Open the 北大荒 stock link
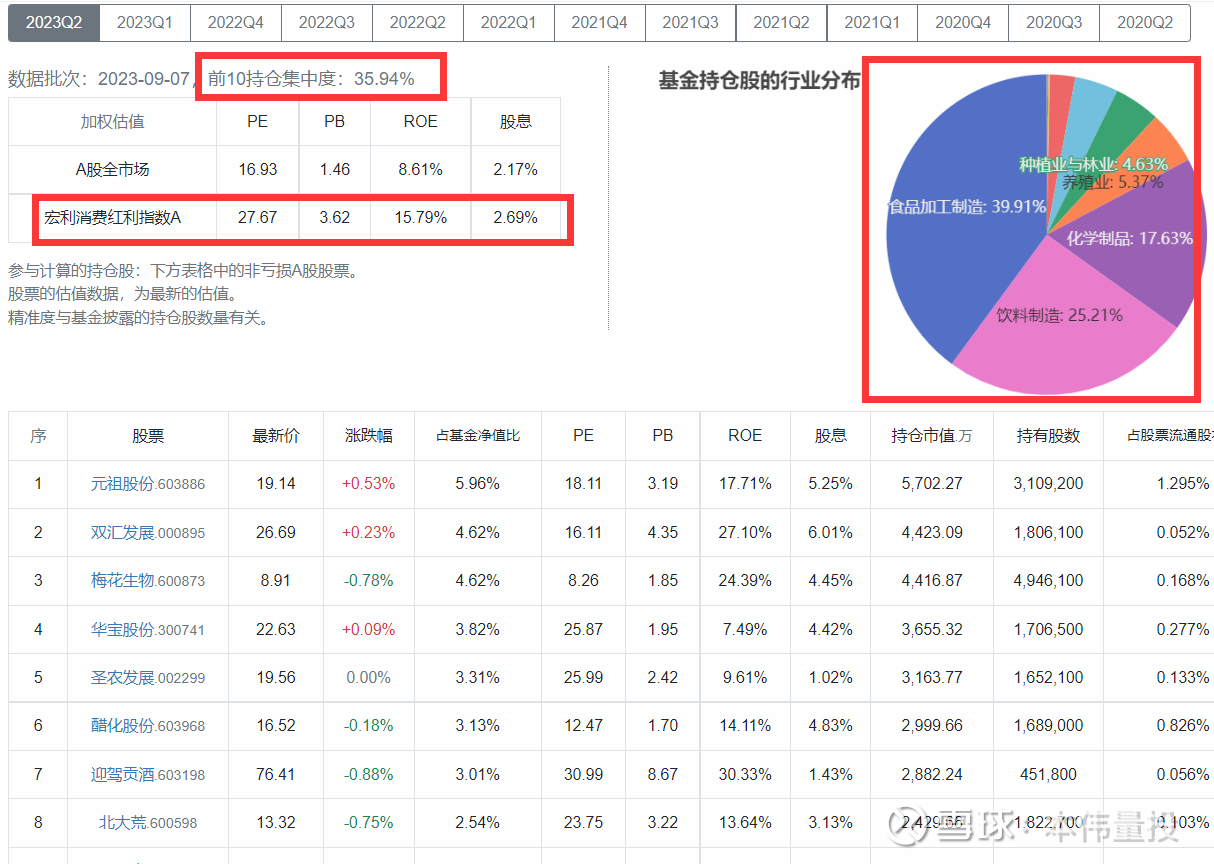This screenshot has width=1214, height=864. (x=122, y=823)
